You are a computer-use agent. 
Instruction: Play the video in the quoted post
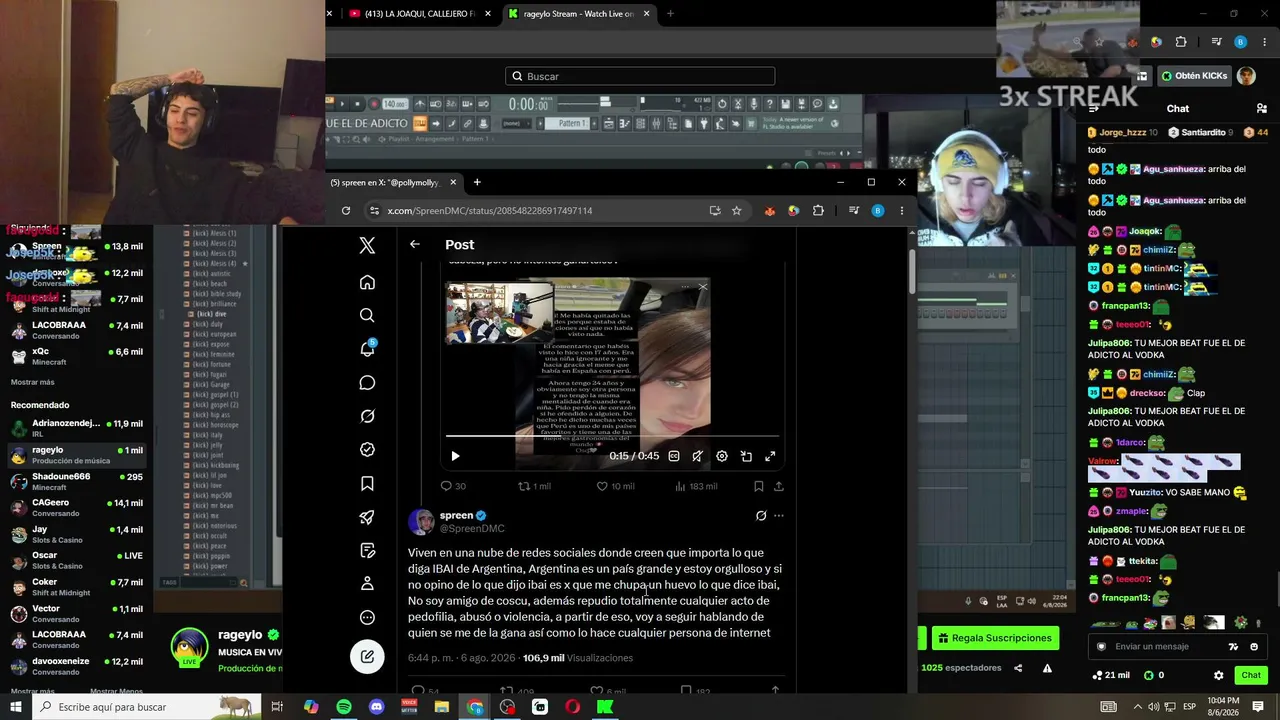(x=455, y=456)
